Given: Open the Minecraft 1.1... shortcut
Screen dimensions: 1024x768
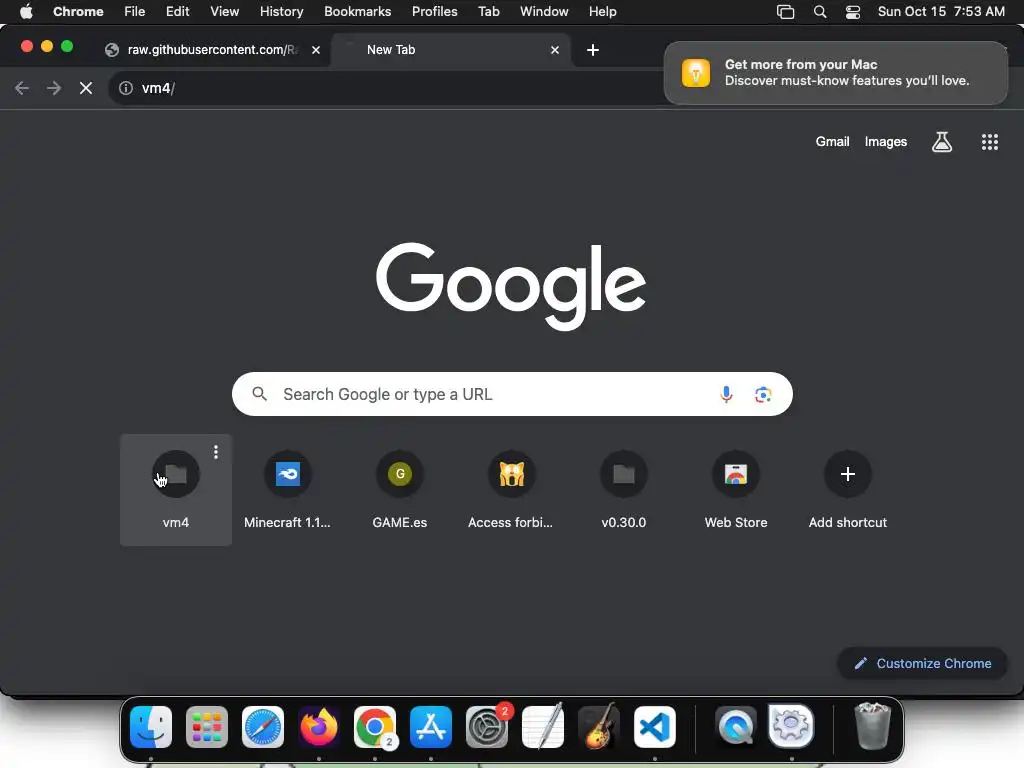Looking at the screenshot, I should [287, 490].
